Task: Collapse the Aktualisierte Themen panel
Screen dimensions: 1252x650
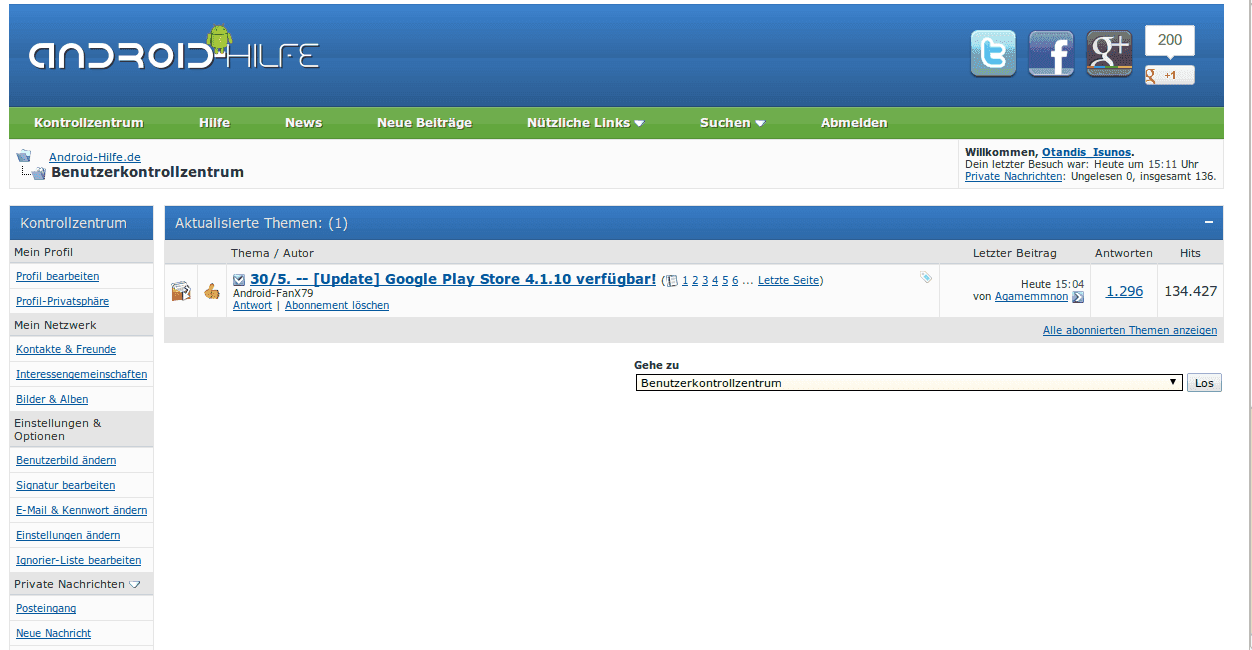Action: (1208, 222)
